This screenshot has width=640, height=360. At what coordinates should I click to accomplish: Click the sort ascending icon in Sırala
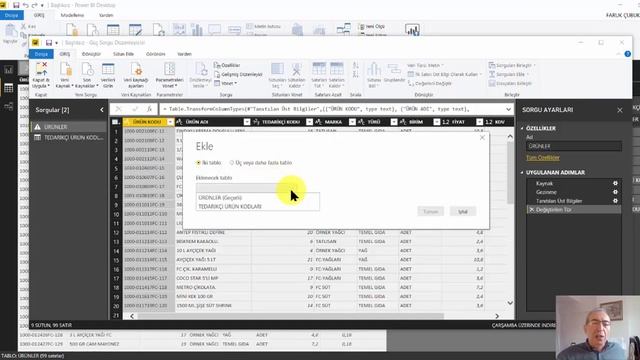click(x=356, y=65)
